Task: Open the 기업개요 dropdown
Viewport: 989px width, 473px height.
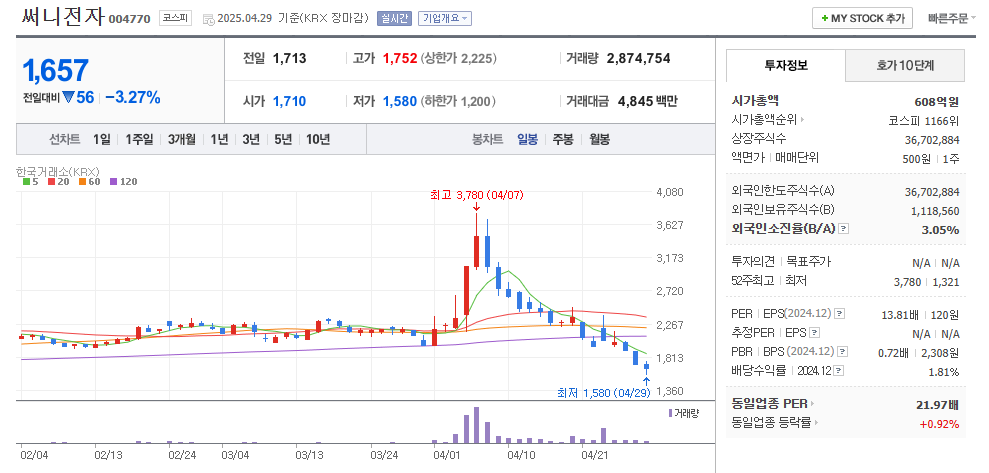Action: tap(445, 18)
